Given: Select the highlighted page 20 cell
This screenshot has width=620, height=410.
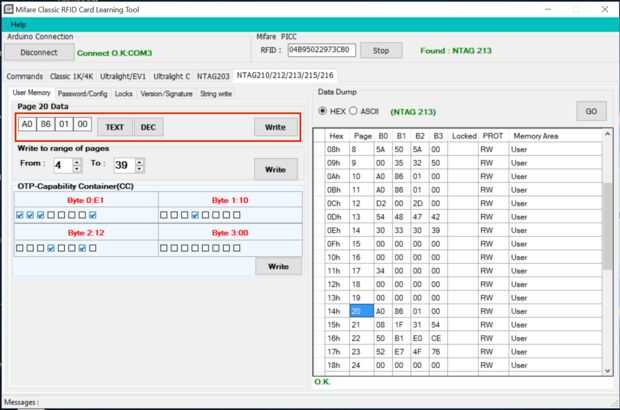Looking at the screenshot, I should (362, 311).
